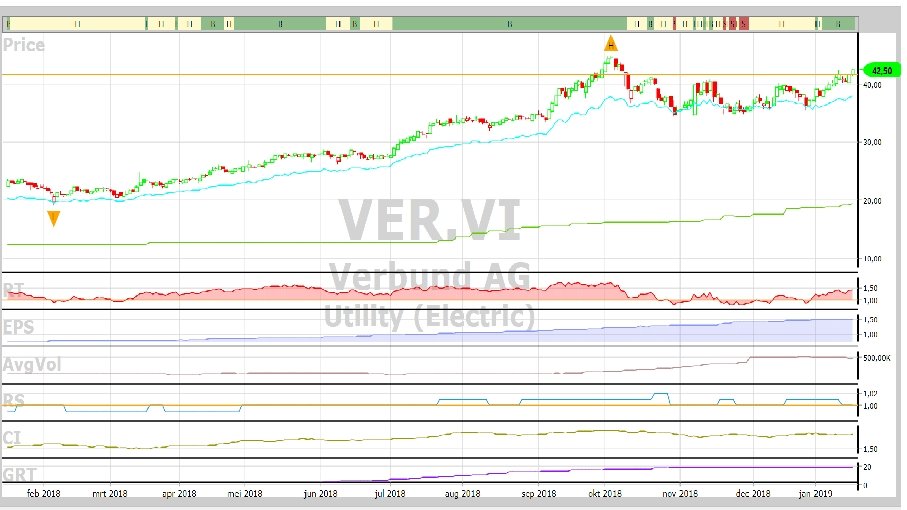This screenshot has height=510, width=907.
Task: Select the okt 2018 date label
Action: pos(604,493)
